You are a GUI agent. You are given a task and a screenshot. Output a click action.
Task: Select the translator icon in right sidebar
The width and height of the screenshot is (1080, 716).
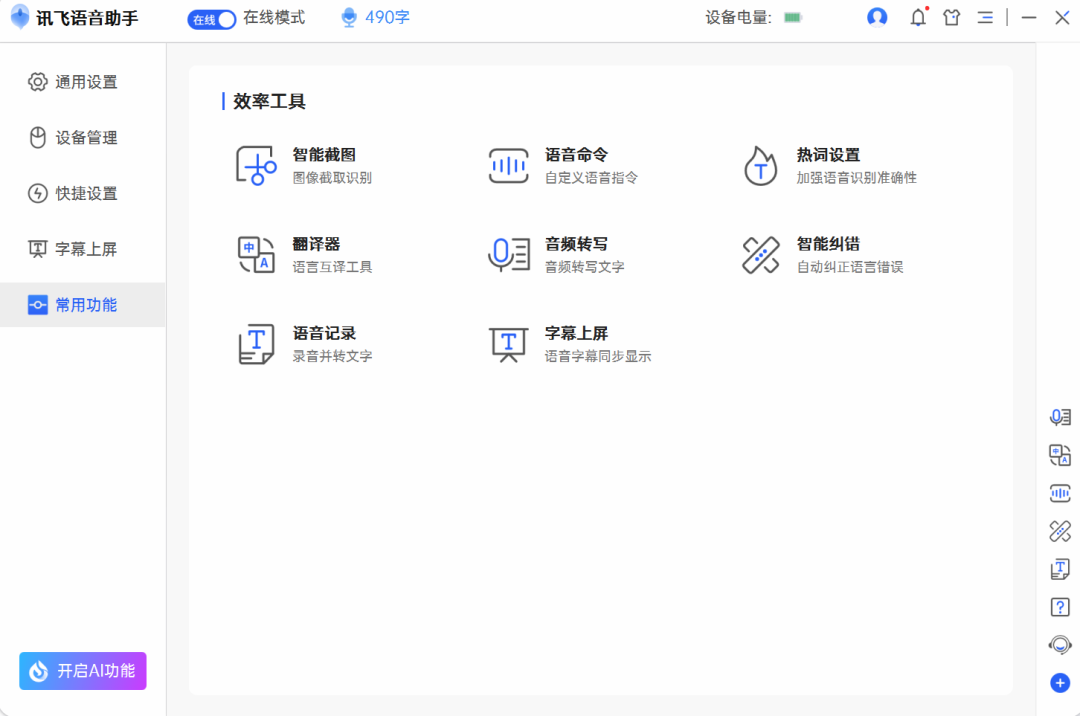1060,455
